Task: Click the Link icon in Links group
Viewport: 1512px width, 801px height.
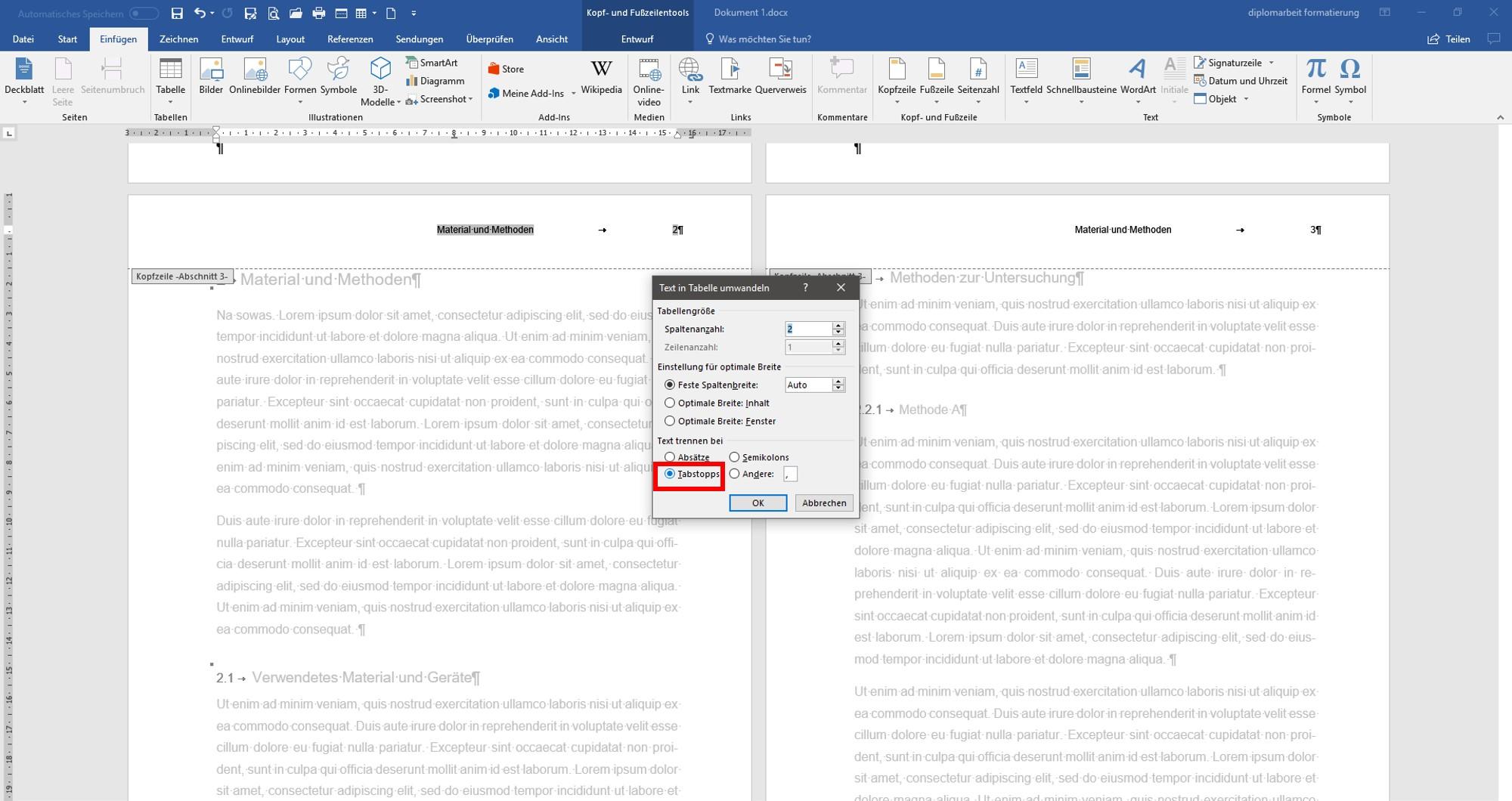Action: [x=690, y=81]
